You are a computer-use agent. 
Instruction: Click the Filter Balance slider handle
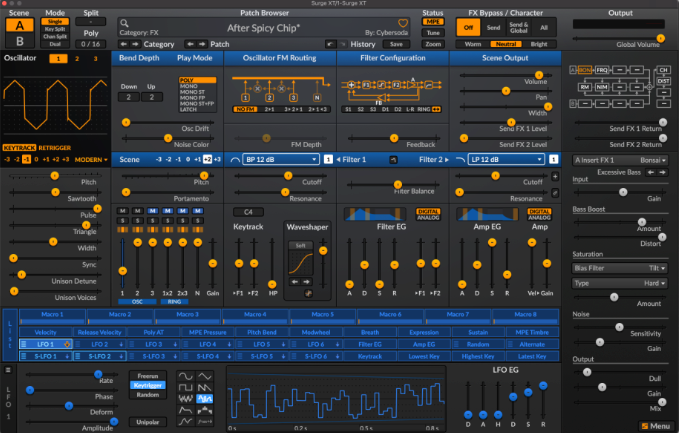click(398, 184)
